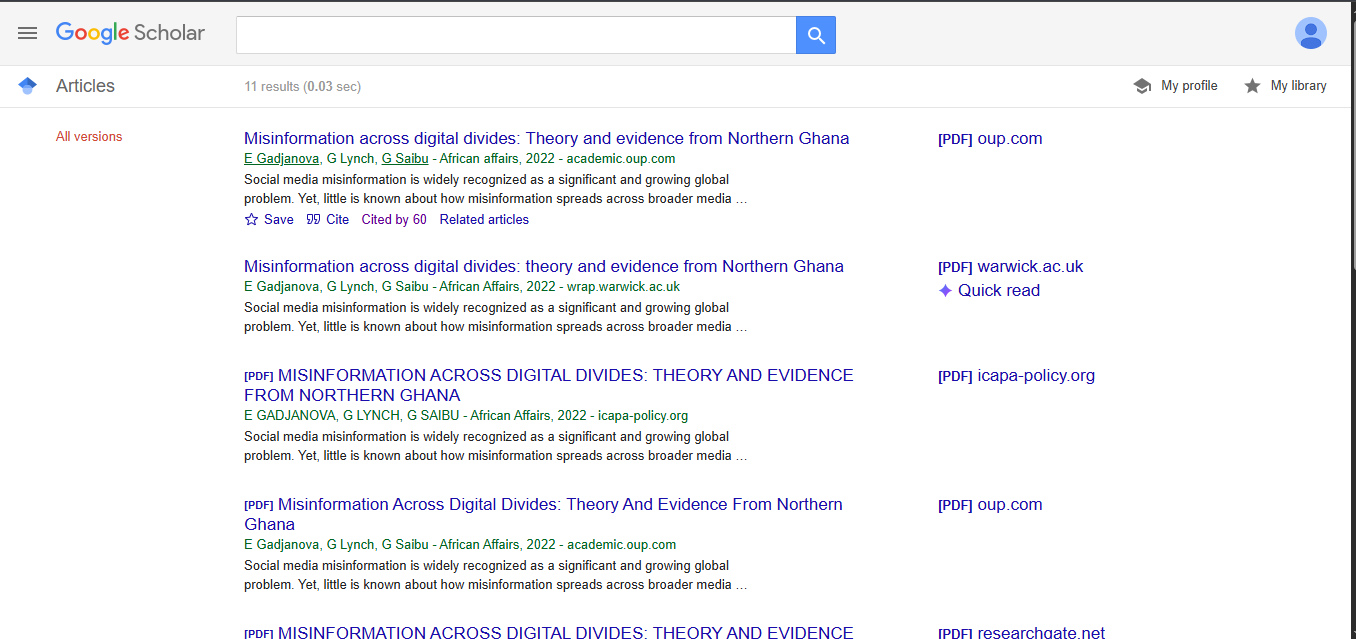Open author E Gadjanova profile link

[x=282, y=159]
